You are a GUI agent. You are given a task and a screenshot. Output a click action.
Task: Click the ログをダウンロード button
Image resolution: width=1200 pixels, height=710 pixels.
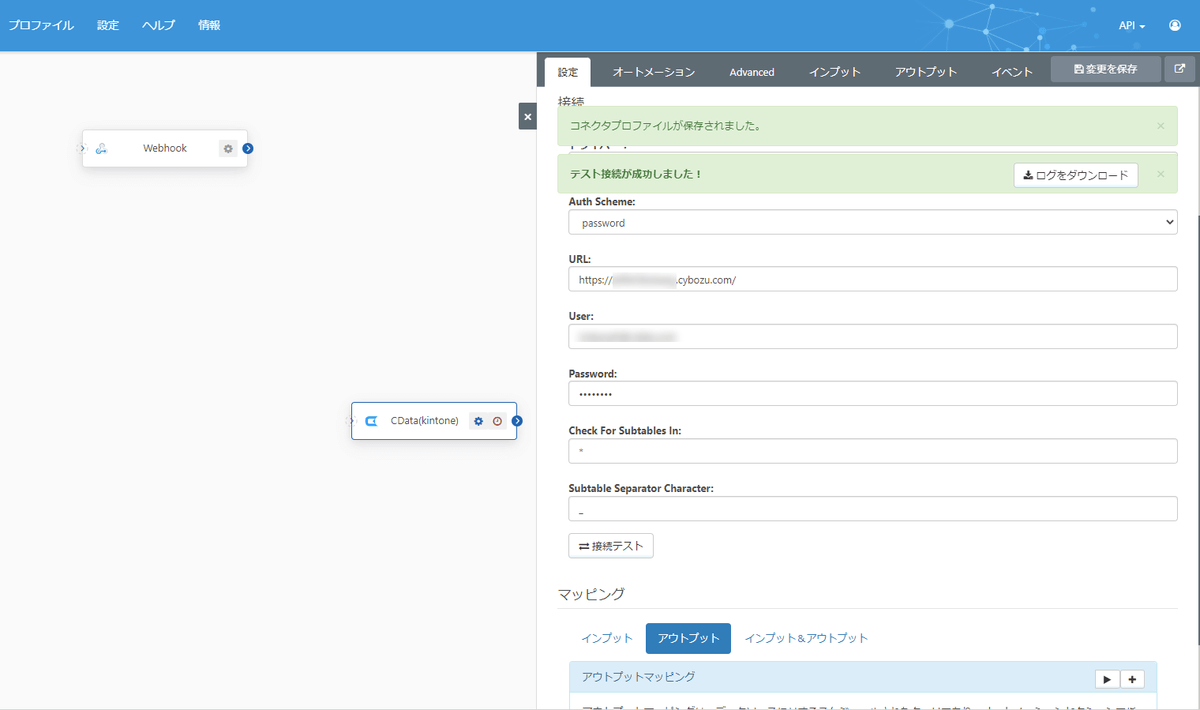pyautogui.click(x=1076, y=175)
